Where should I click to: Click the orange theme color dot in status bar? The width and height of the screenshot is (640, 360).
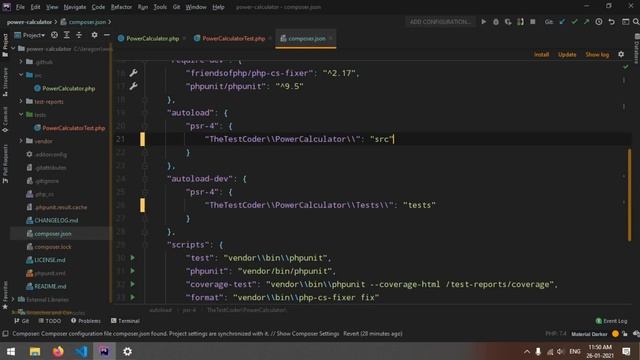coord(615,334)
